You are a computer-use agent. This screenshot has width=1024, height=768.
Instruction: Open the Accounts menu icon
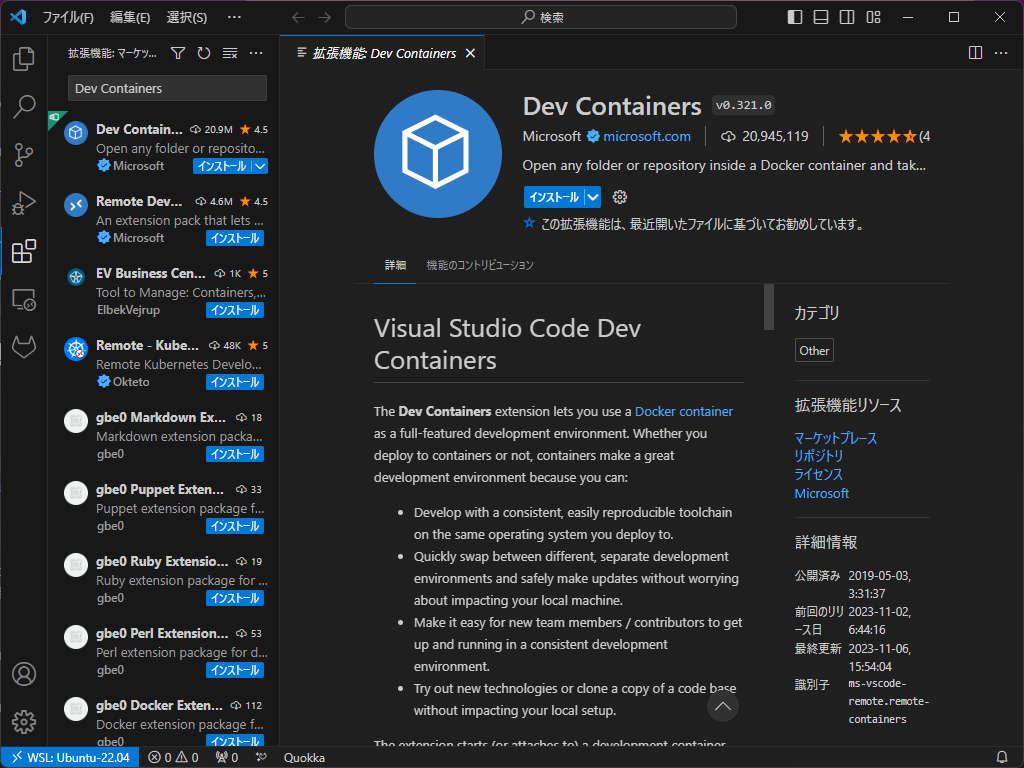(24, 674)
